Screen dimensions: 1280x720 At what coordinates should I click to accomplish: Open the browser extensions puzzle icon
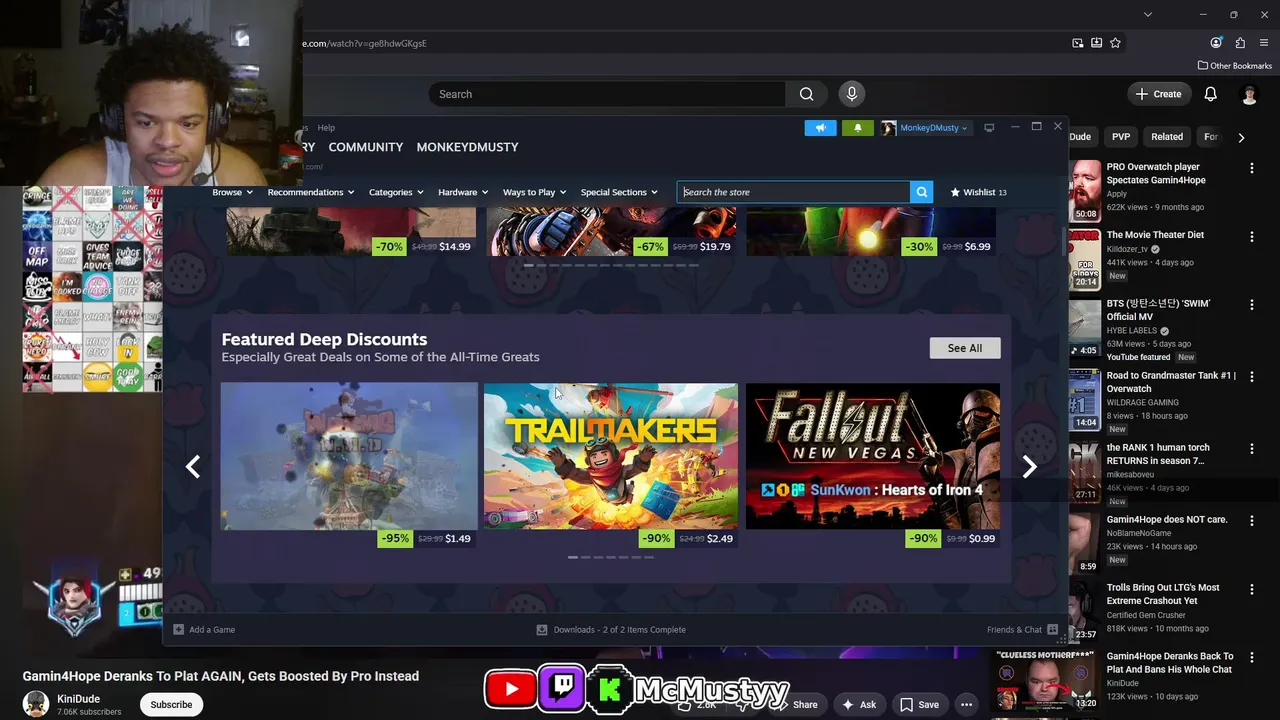click(1240, 43)
